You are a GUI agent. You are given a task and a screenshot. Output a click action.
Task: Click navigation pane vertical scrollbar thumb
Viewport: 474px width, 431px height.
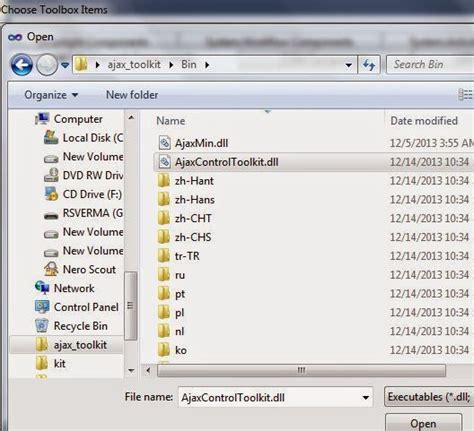pyautogui.click(x=131, y=305)
